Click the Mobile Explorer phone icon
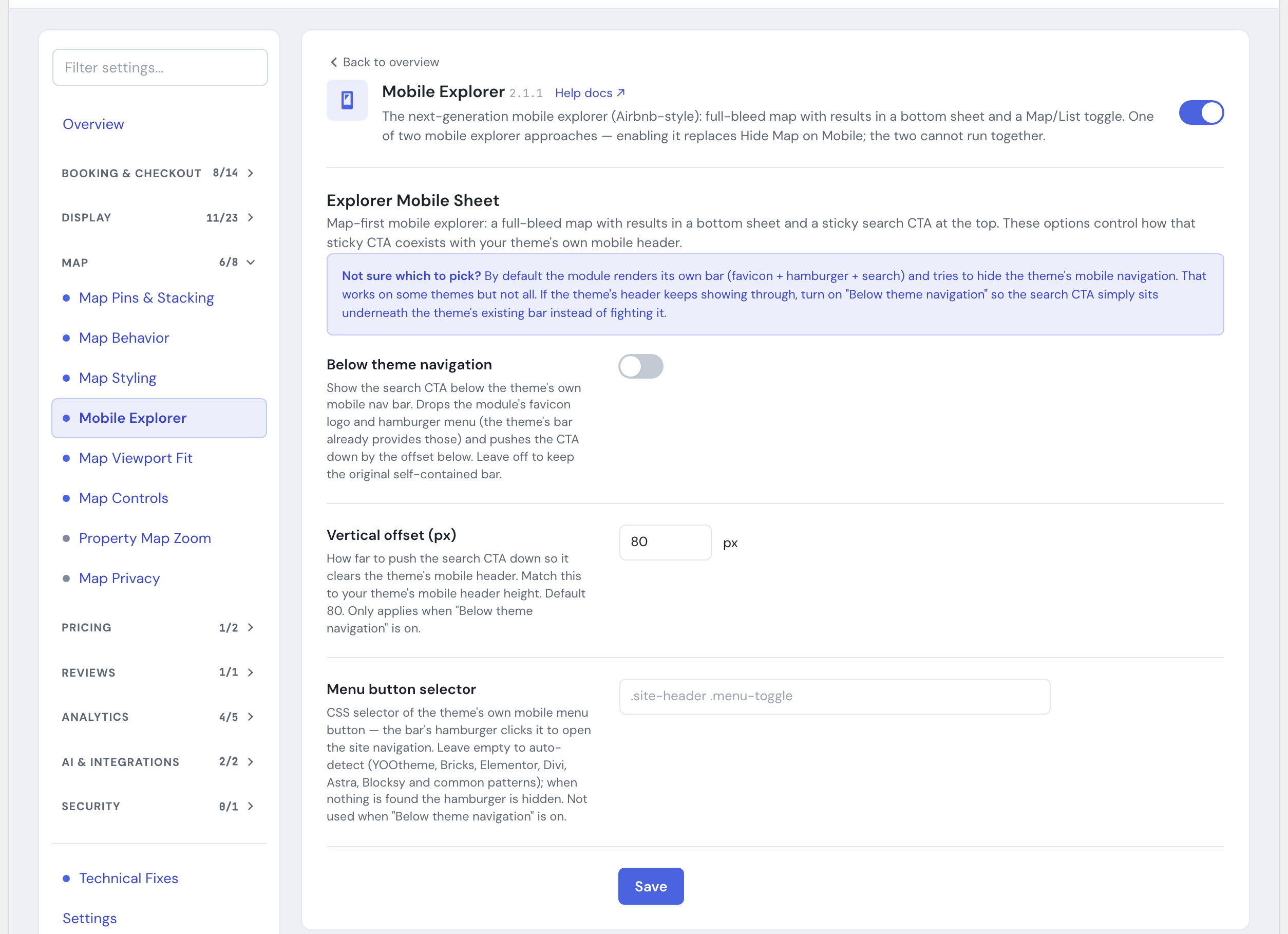 click(x=347, y=101)
